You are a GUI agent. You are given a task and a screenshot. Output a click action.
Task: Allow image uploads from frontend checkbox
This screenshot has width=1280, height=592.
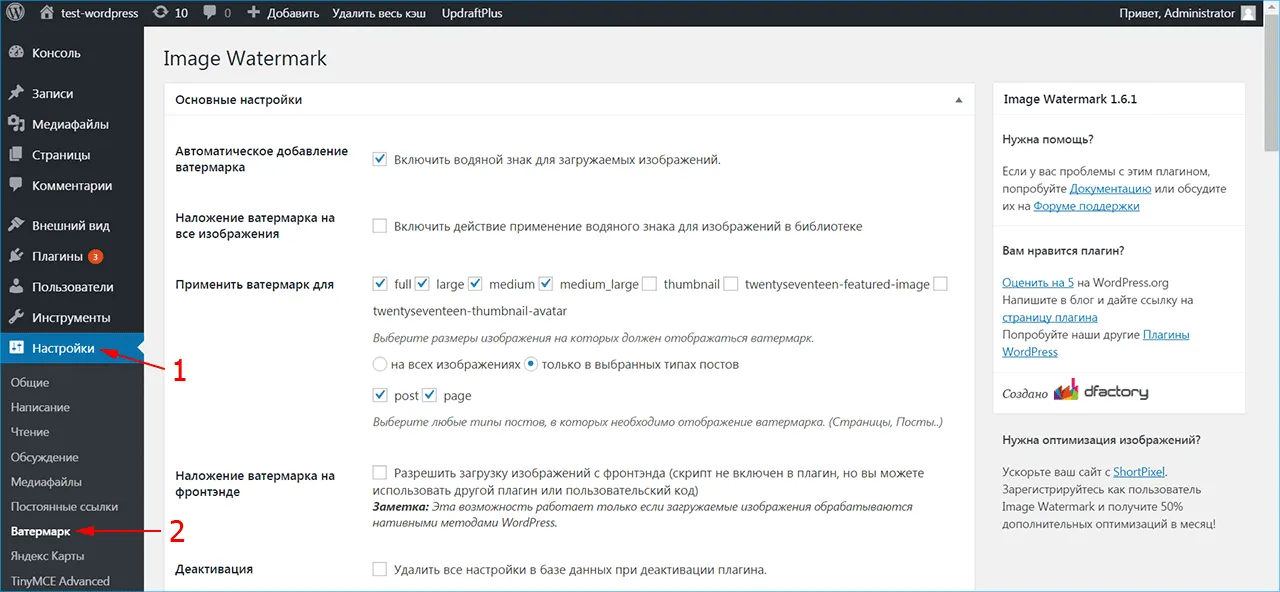(x=380, y=473)
